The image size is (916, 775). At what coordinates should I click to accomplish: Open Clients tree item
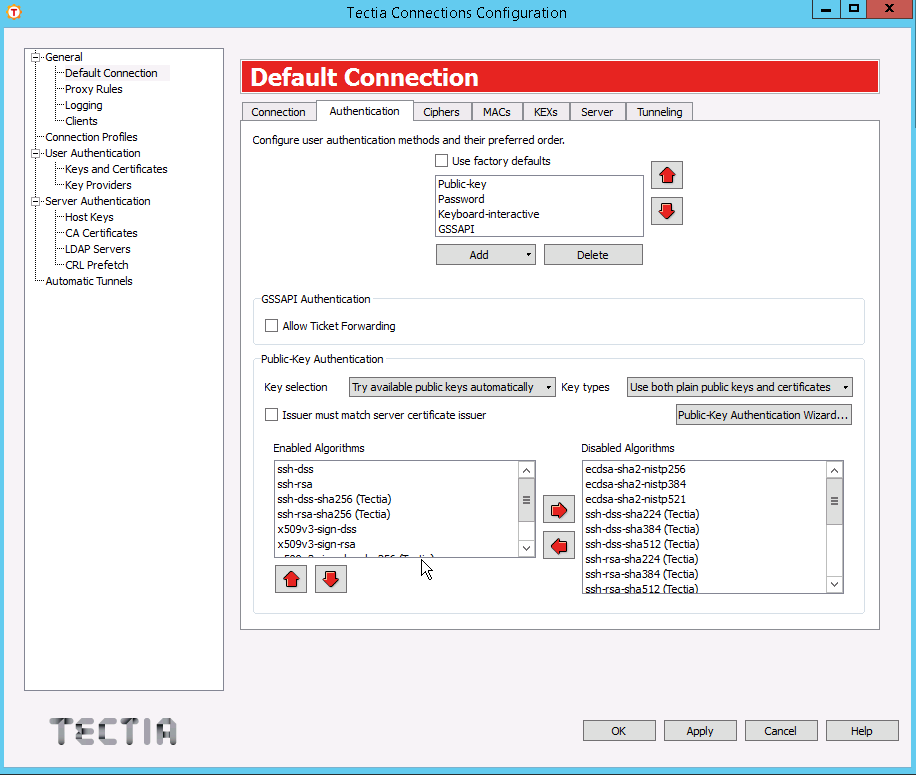[x=81, y=121]
